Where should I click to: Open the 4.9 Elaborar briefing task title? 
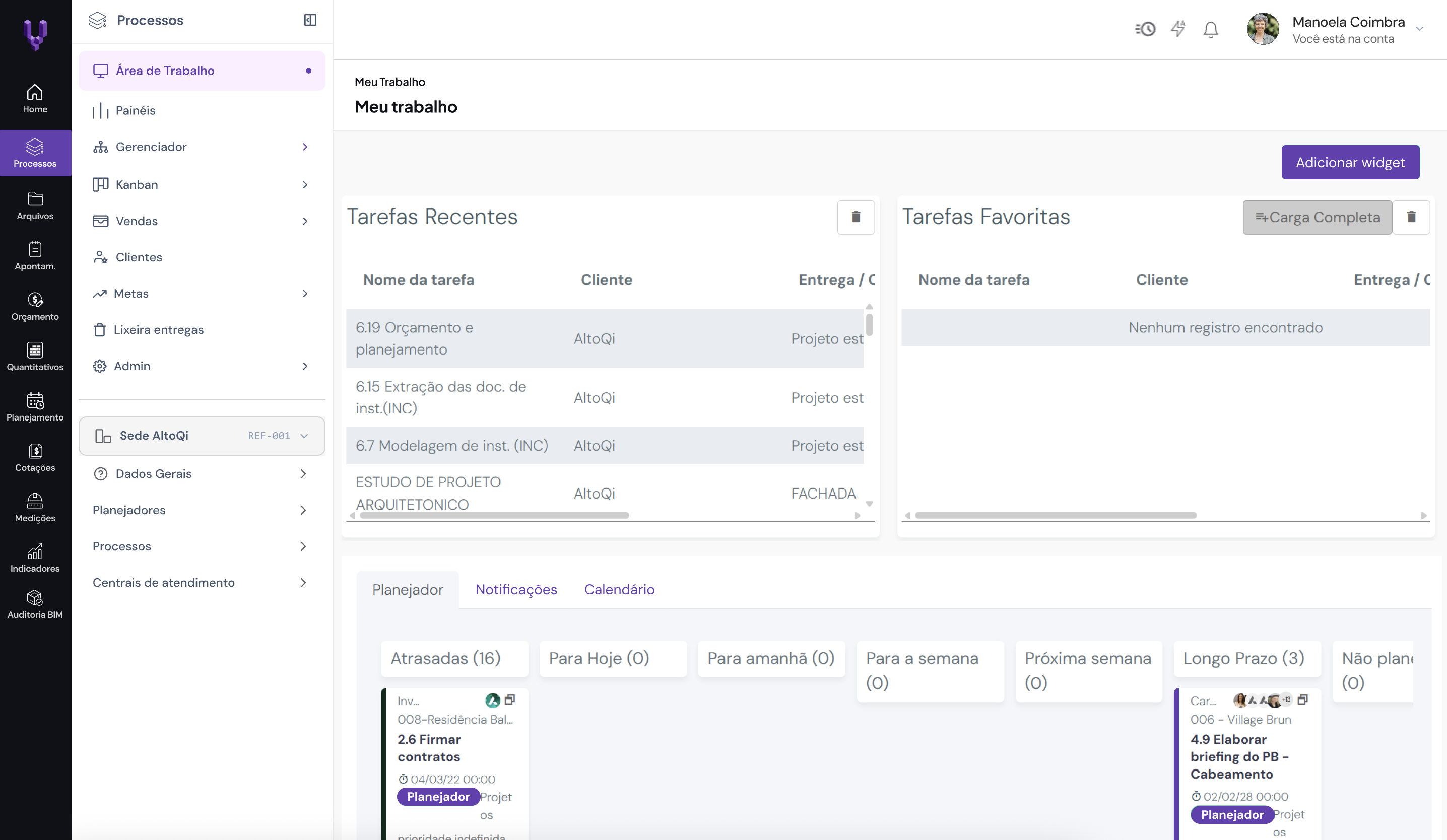[x=1239, y=757]
